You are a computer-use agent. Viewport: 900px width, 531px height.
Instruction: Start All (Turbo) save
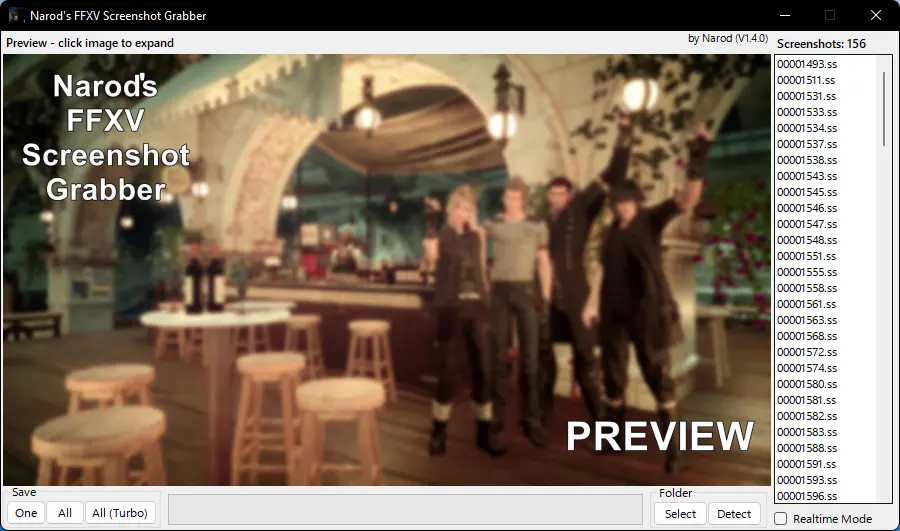click(x=119, y=513)
